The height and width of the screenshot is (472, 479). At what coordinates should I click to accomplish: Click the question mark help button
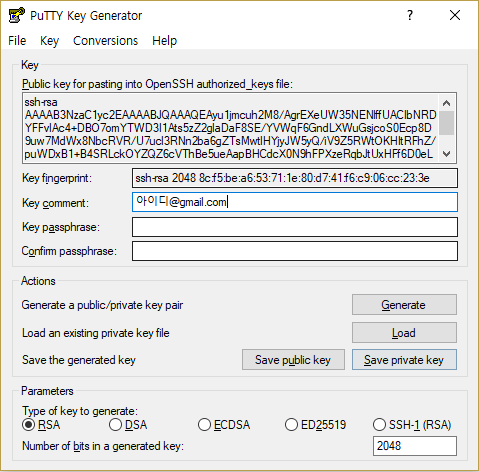410,15
